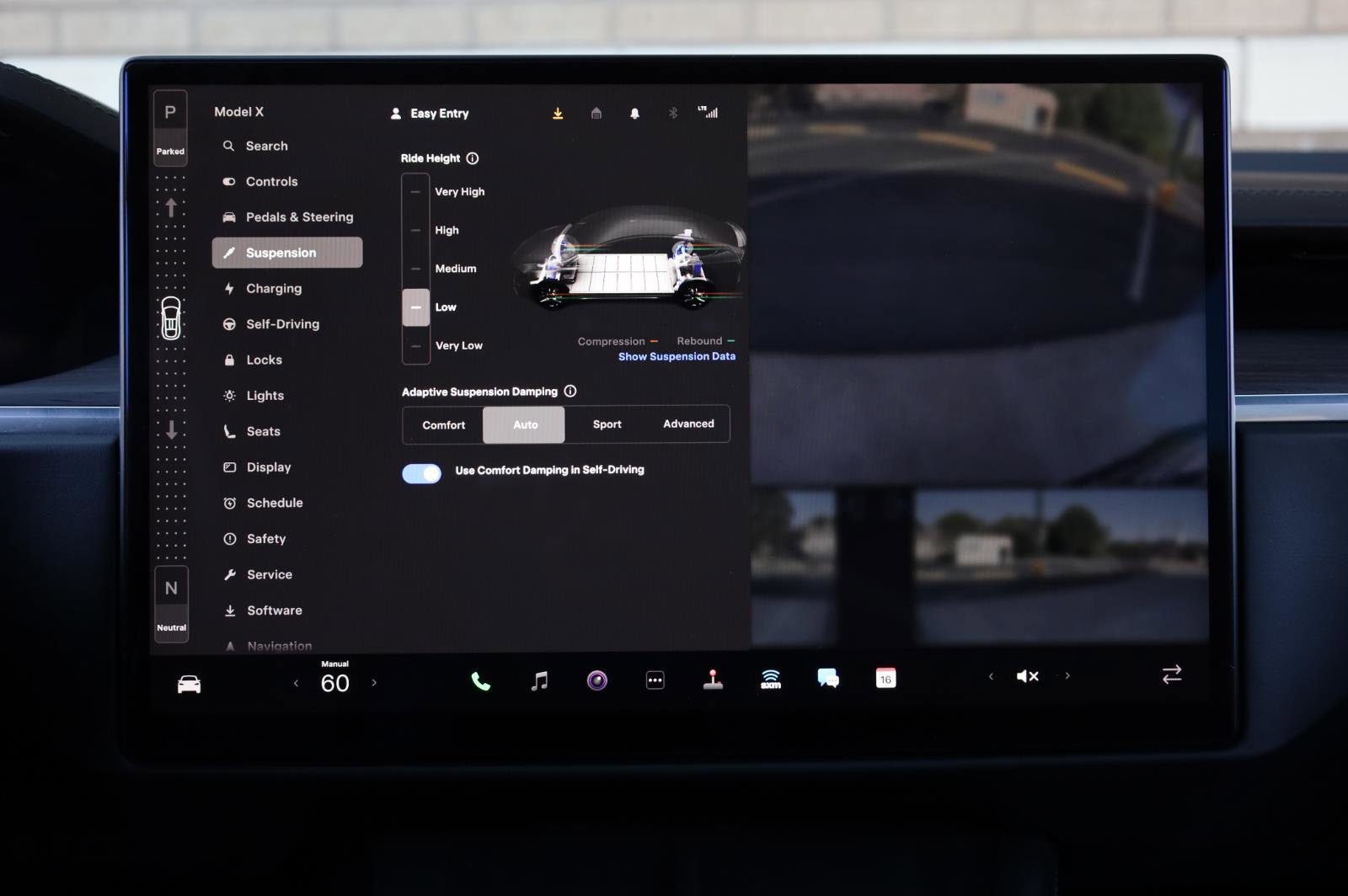Image resolution: width=1348 pixels, height=896 pixels.
Task: Open the messages app icon
Action: click(826, 679)
